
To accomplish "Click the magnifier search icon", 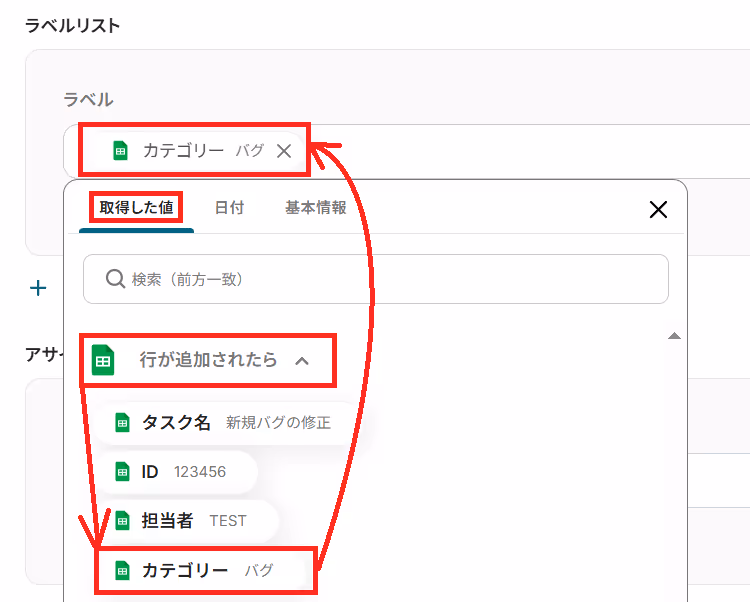I will tap(115, 278).
